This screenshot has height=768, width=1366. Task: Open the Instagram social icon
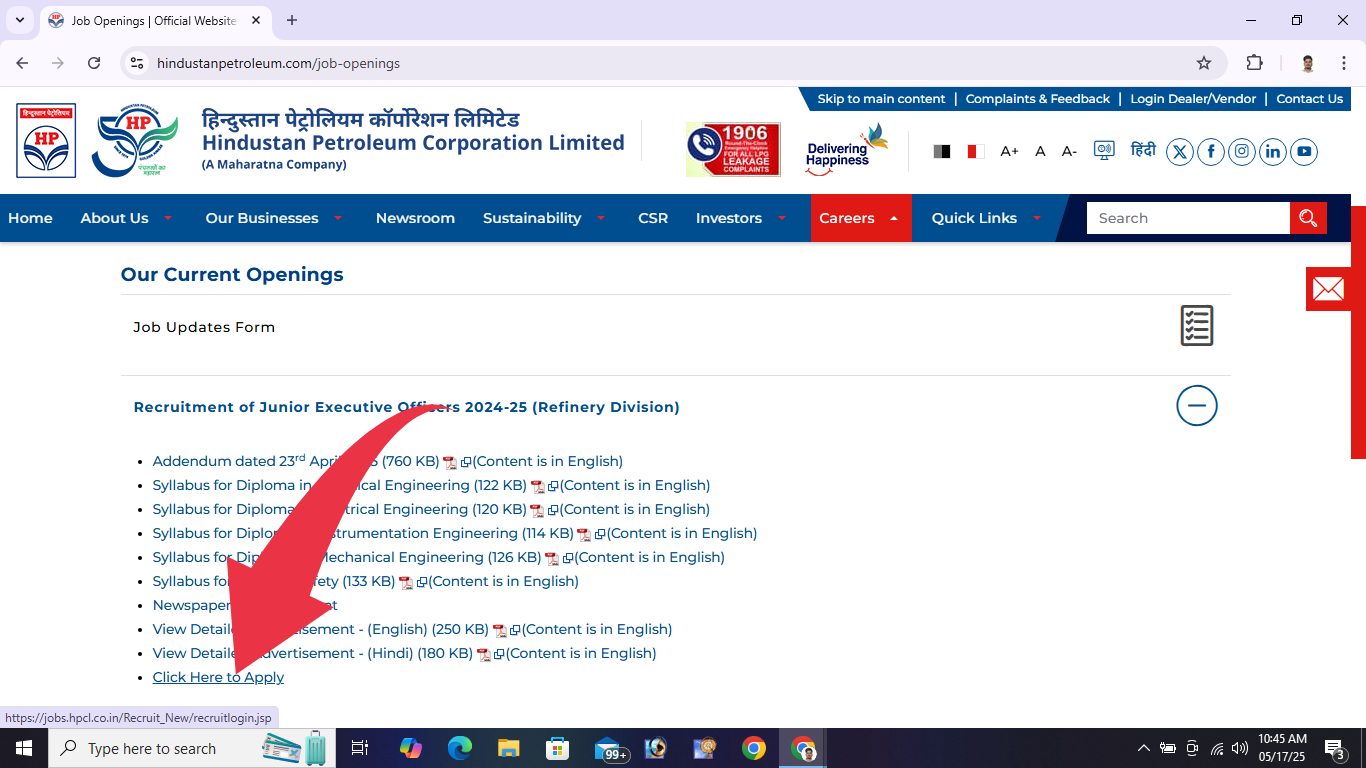coord(1242,152)
